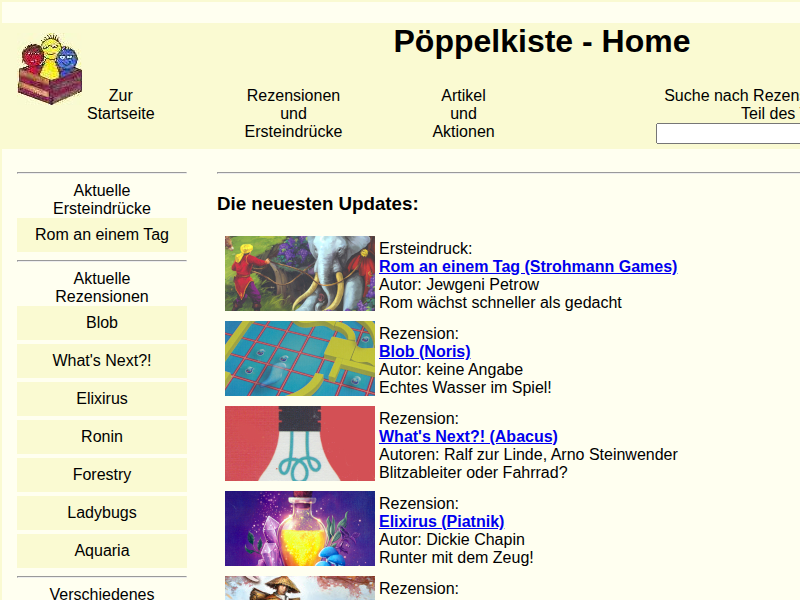Choose Elixirus from sidebar list

click(x=102, y=399)
